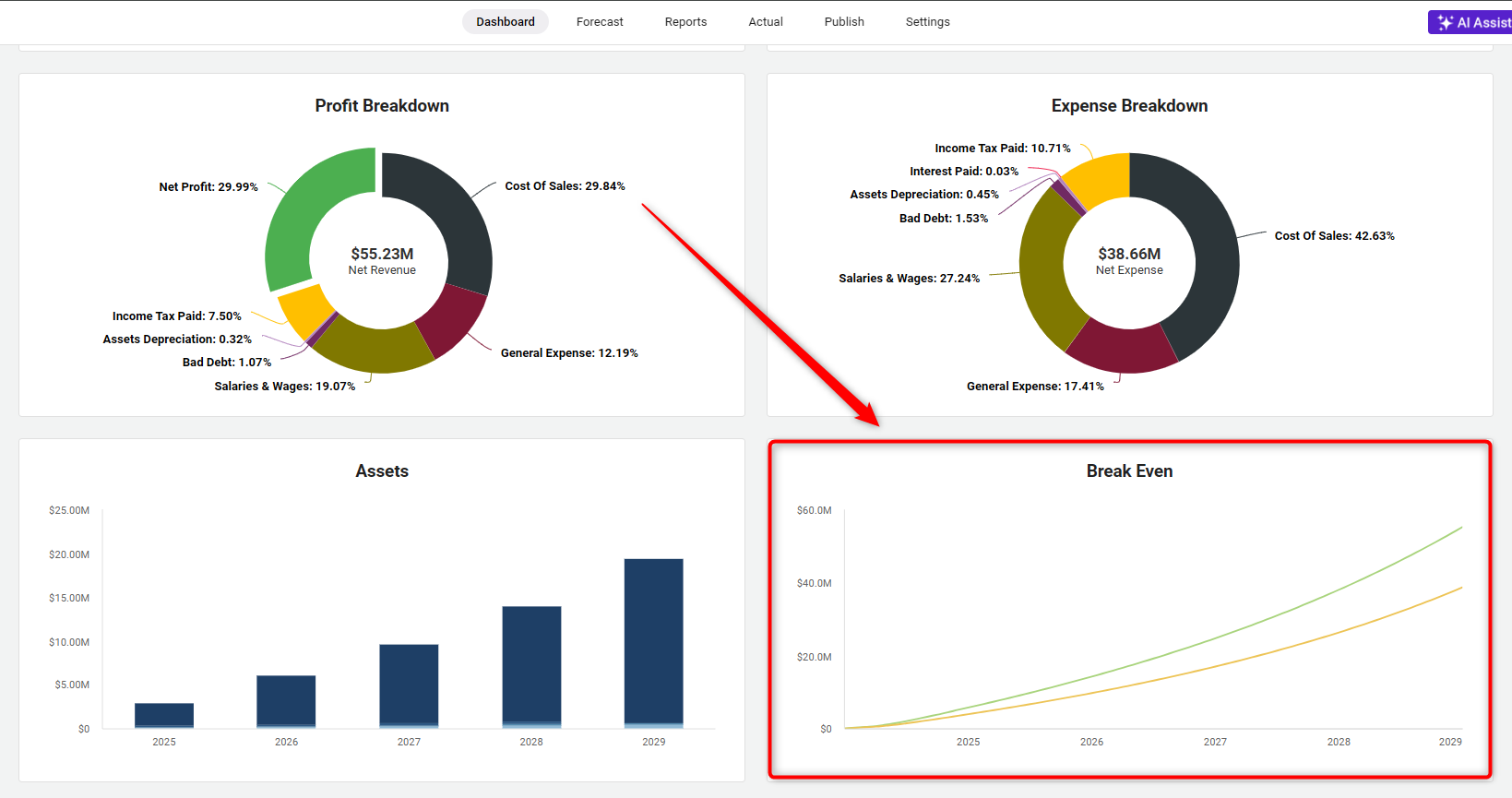Viewport: 1512px width, 798px height.
Task: Select the 2027 bar in the Assets chart
Action: pos(409,686)
